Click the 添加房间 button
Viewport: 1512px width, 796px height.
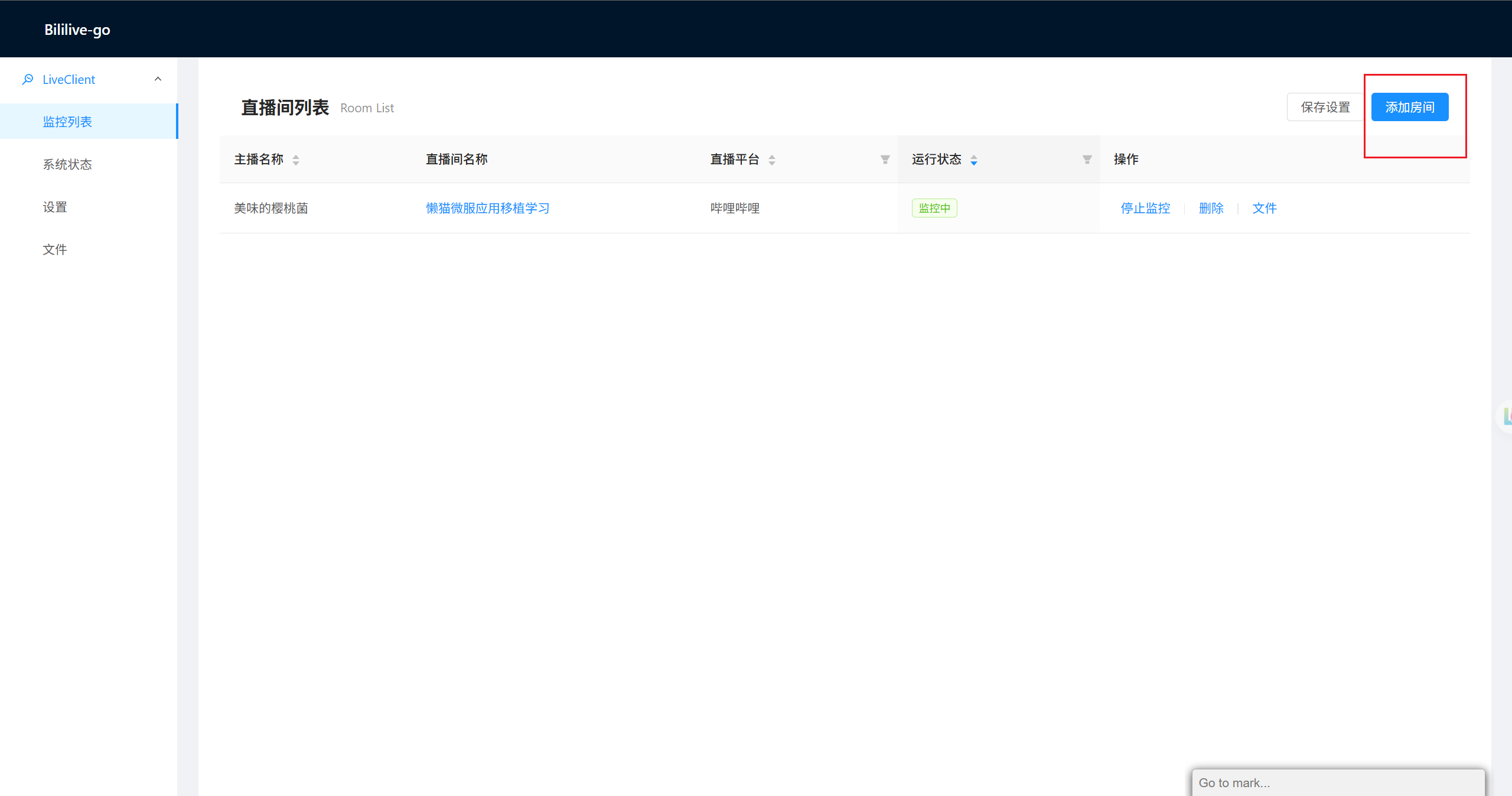1410,107
